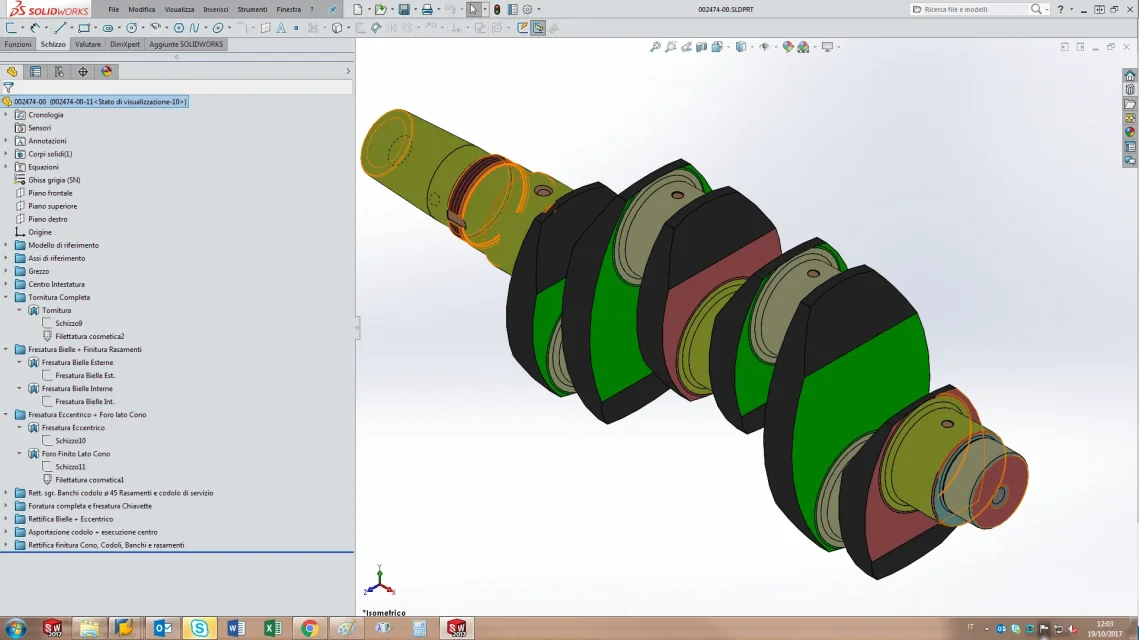Click the Windows Start button
The width and height of the screenshot is (1139, 640).
click(x=15, y=628)
